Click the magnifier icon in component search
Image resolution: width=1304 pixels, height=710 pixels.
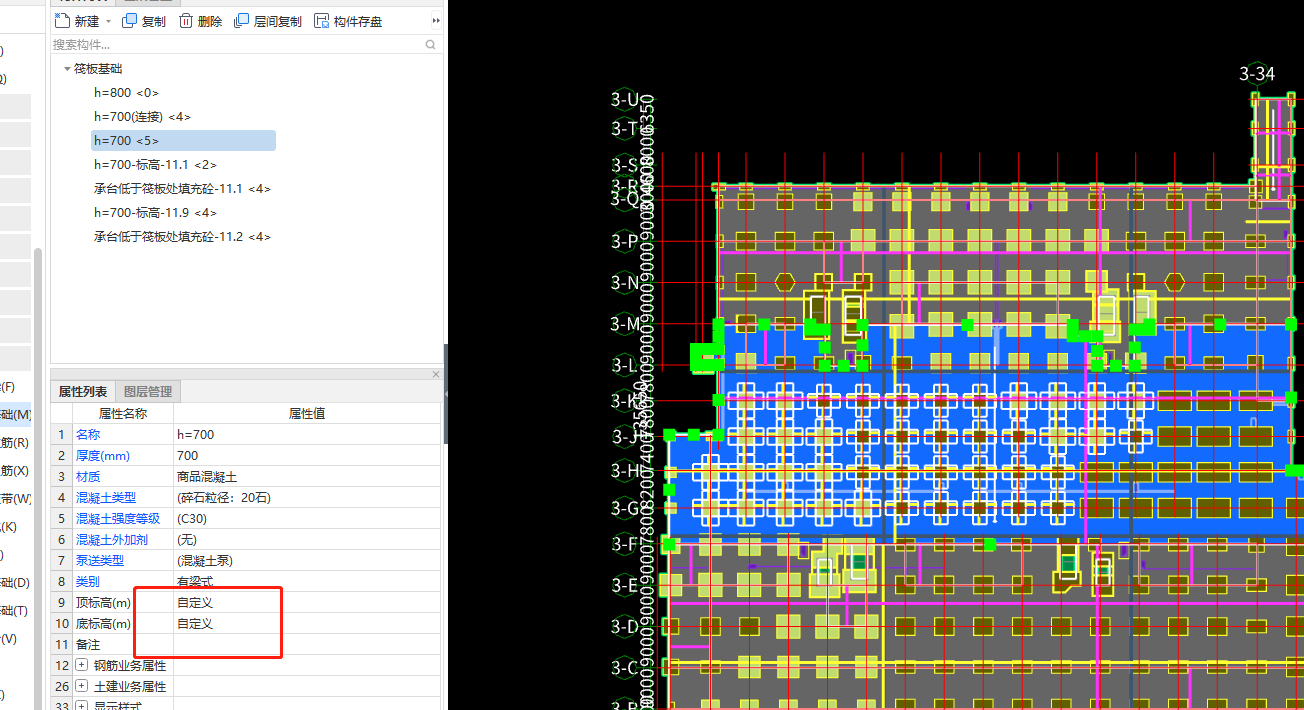[x=430, y=45]
